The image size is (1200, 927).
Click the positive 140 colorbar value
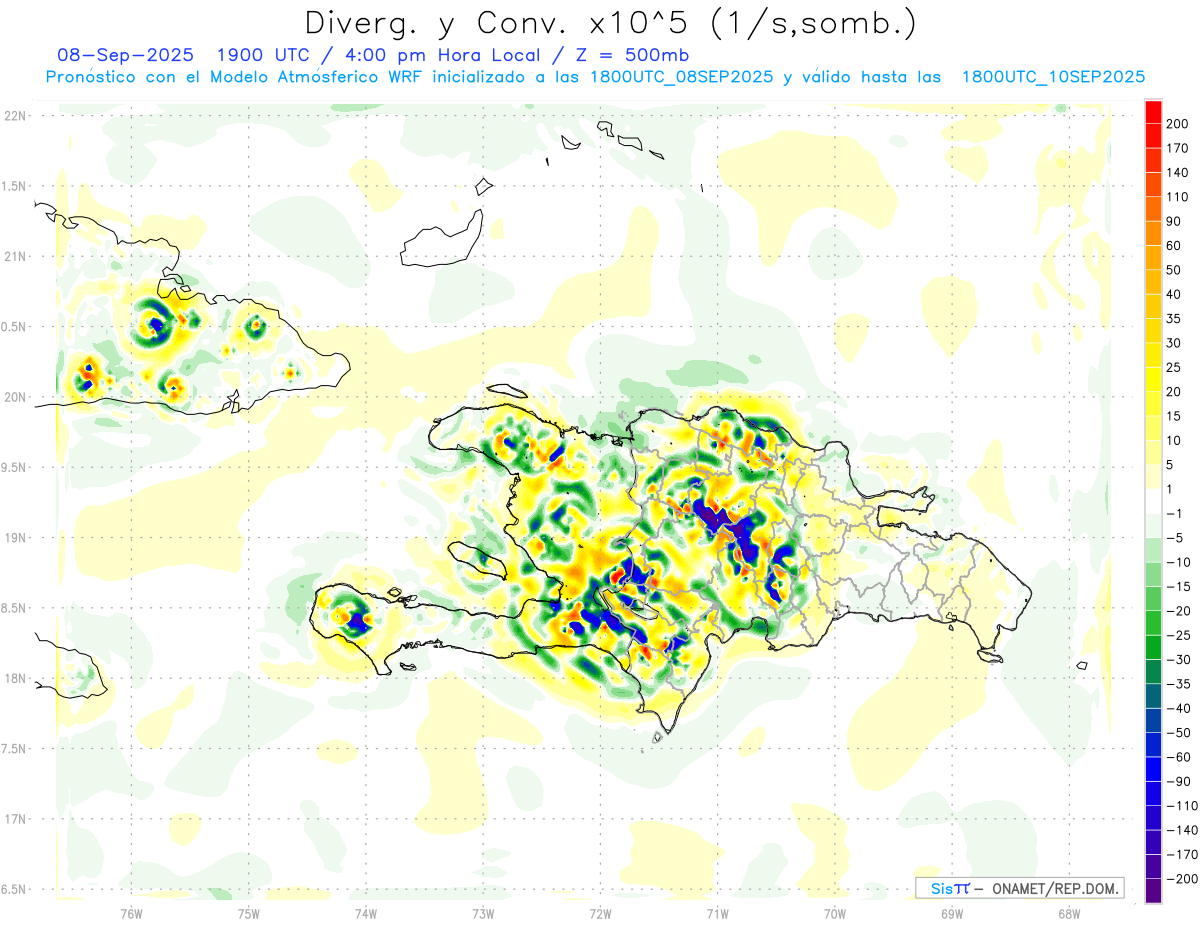[x=1178, y=172]
